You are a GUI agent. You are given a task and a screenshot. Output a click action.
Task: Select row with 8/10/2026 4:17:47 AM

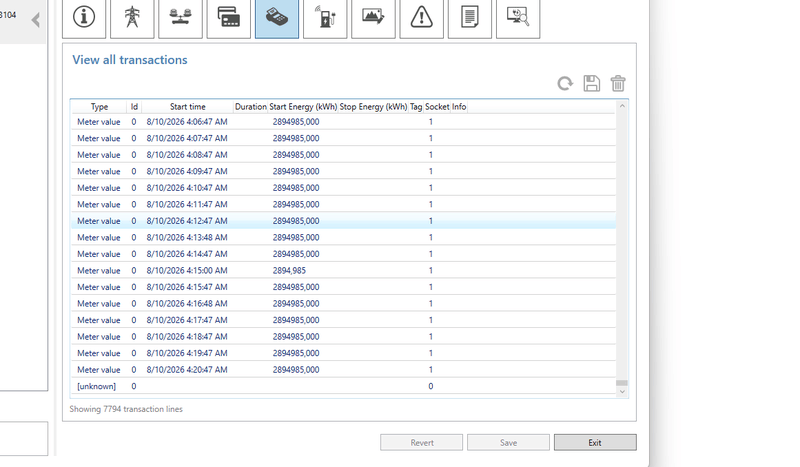[343, 320]
